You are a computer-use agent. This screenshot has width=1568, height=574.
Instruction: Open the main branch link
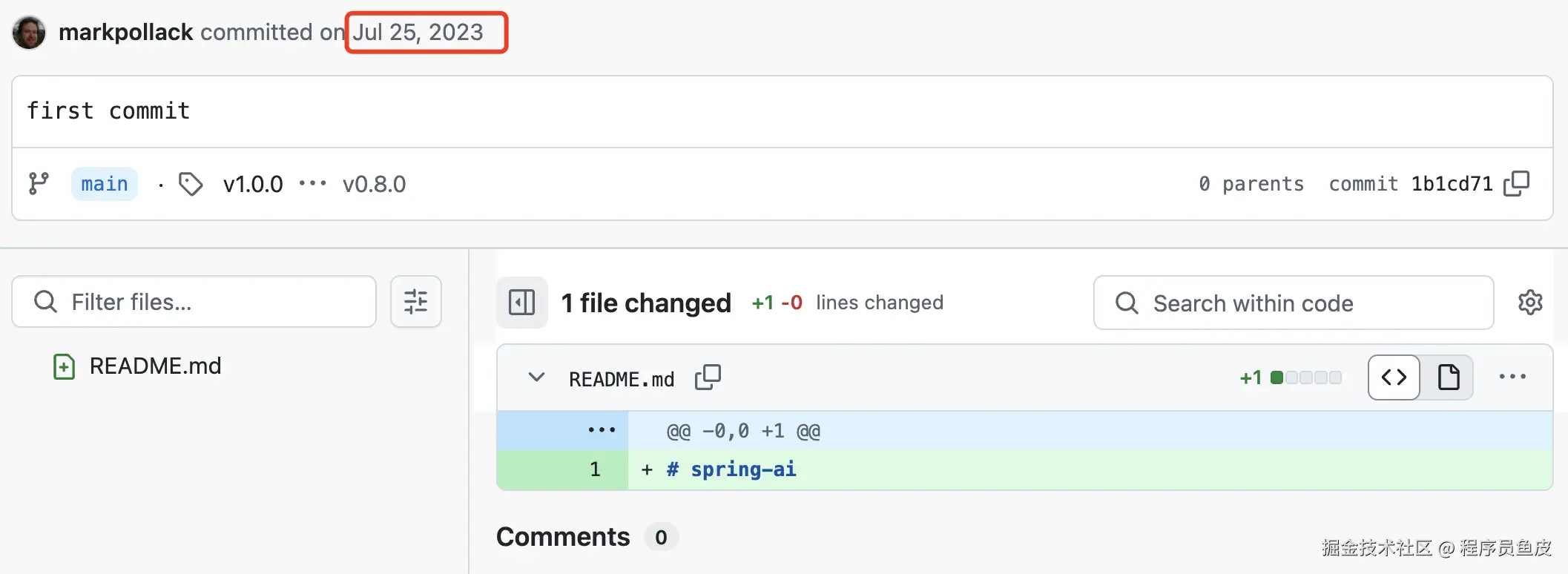click(x=105, y=184)
